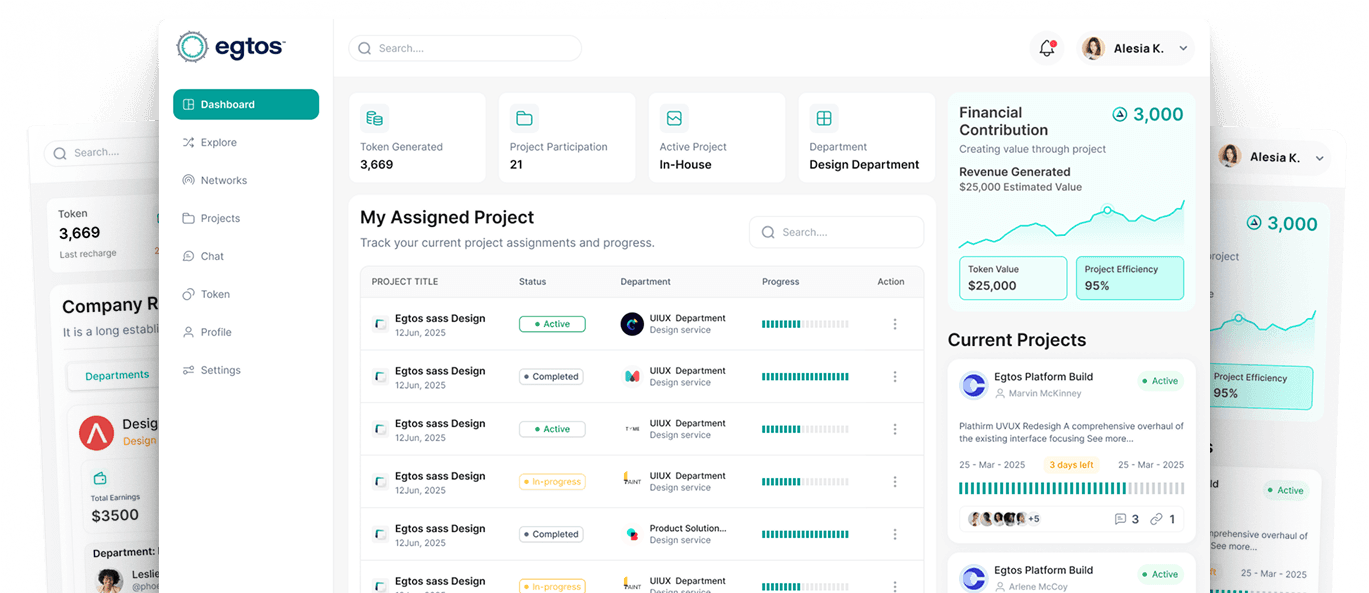
Task: Click See more link in project description
Action: pos(1104,439)
